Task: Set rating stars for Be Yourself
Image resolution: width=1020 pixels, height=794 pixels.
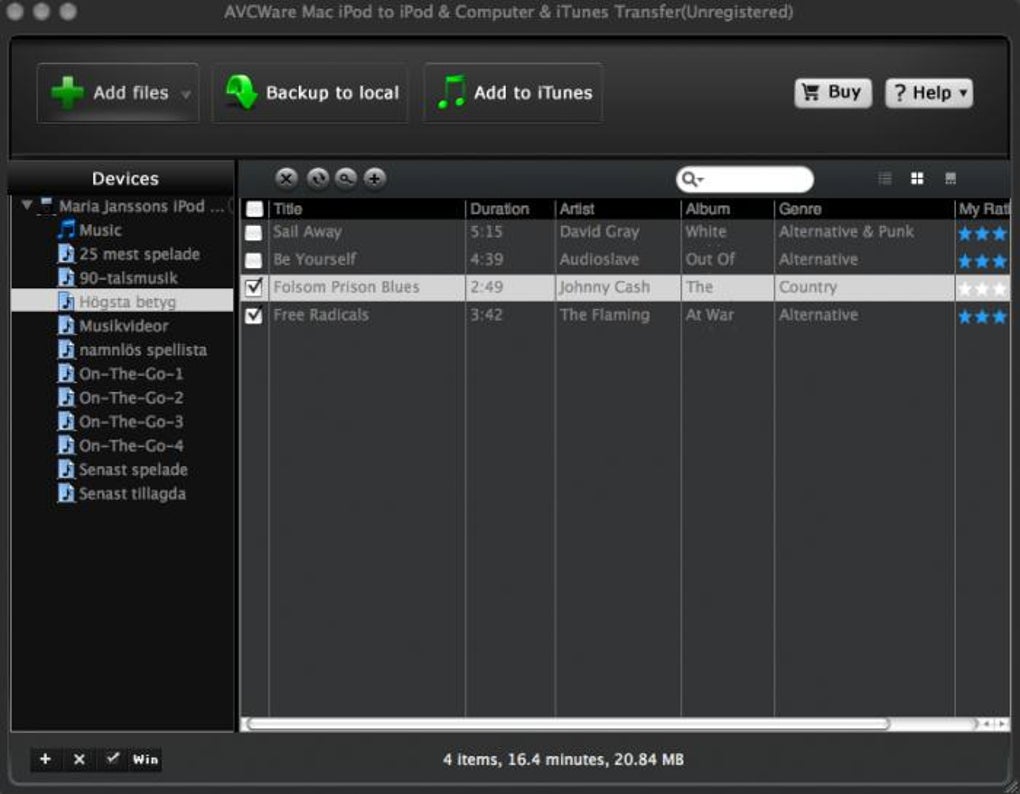Action: coord(982,261)
